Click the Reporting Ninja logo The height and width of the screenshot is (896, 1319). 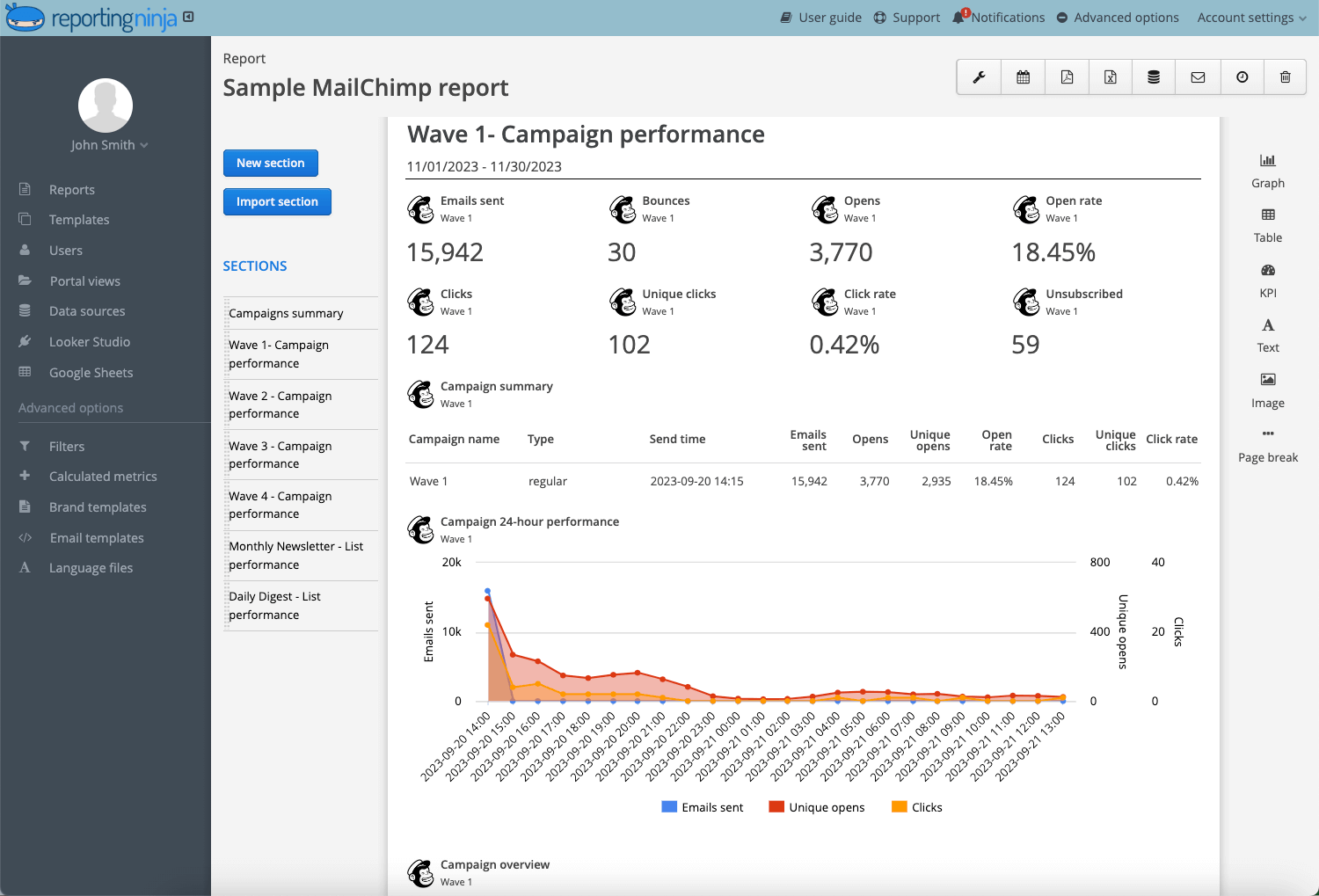tap(91, 18)
